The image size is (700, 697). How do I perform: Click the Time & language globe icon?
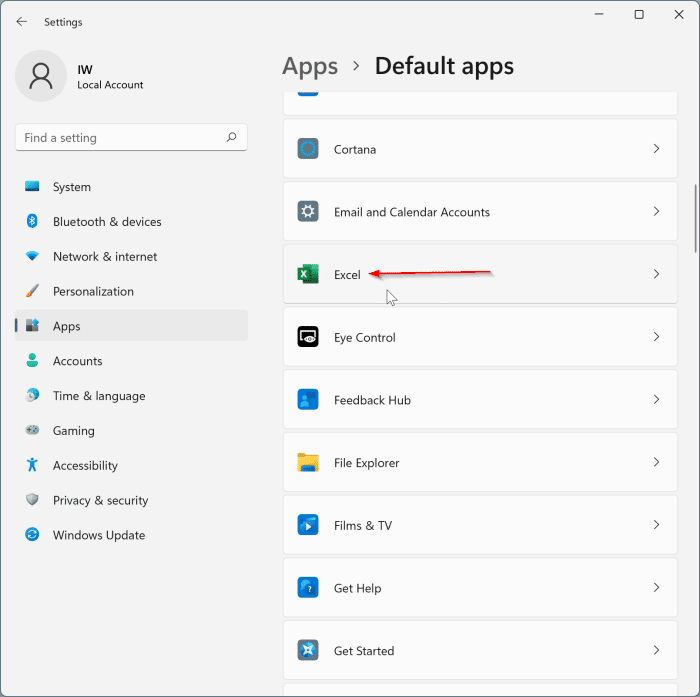click(x=32, y=395)
